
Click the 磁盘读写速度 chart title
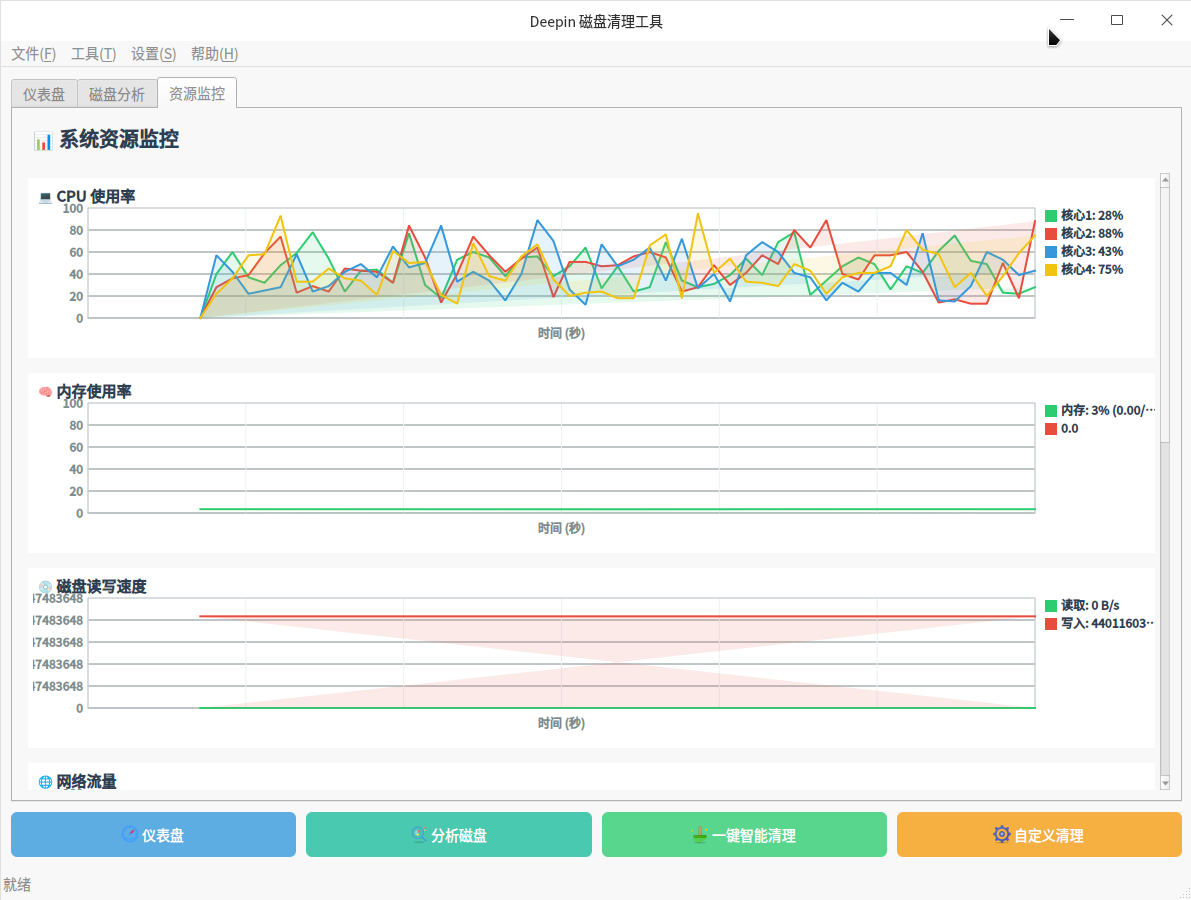(x=102, y=587)
